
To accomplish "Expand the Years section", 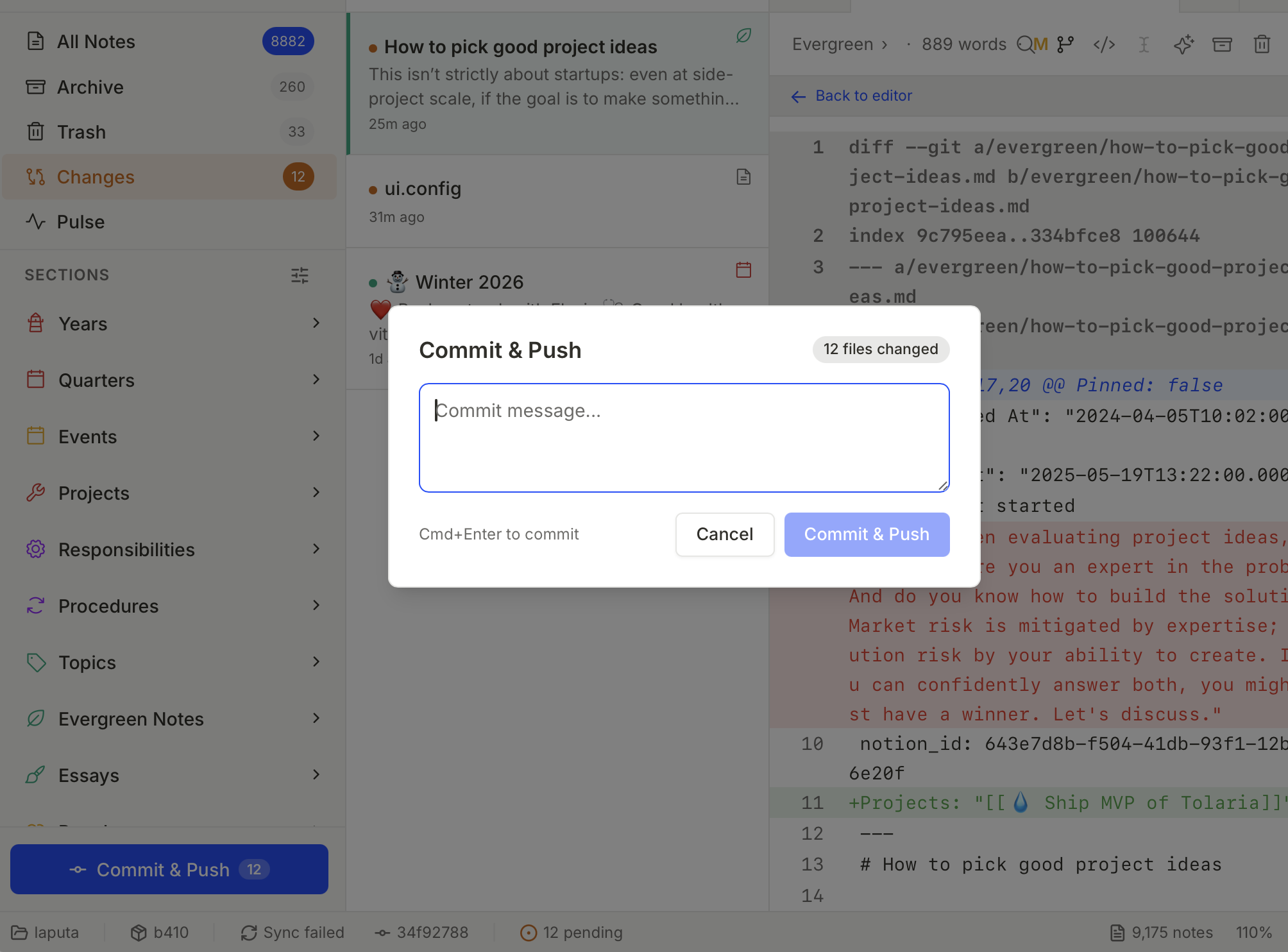I will (316, 323).
